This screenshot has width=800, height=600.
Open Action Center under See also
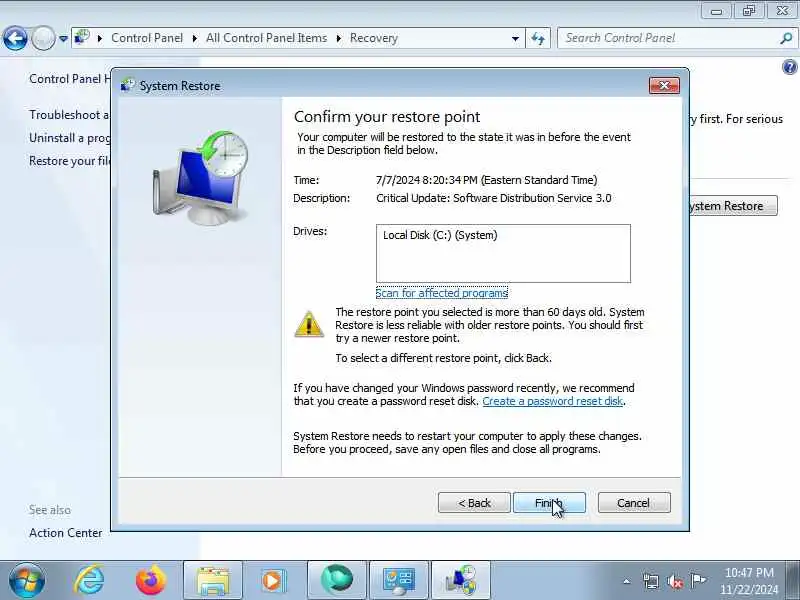[65, 533]
